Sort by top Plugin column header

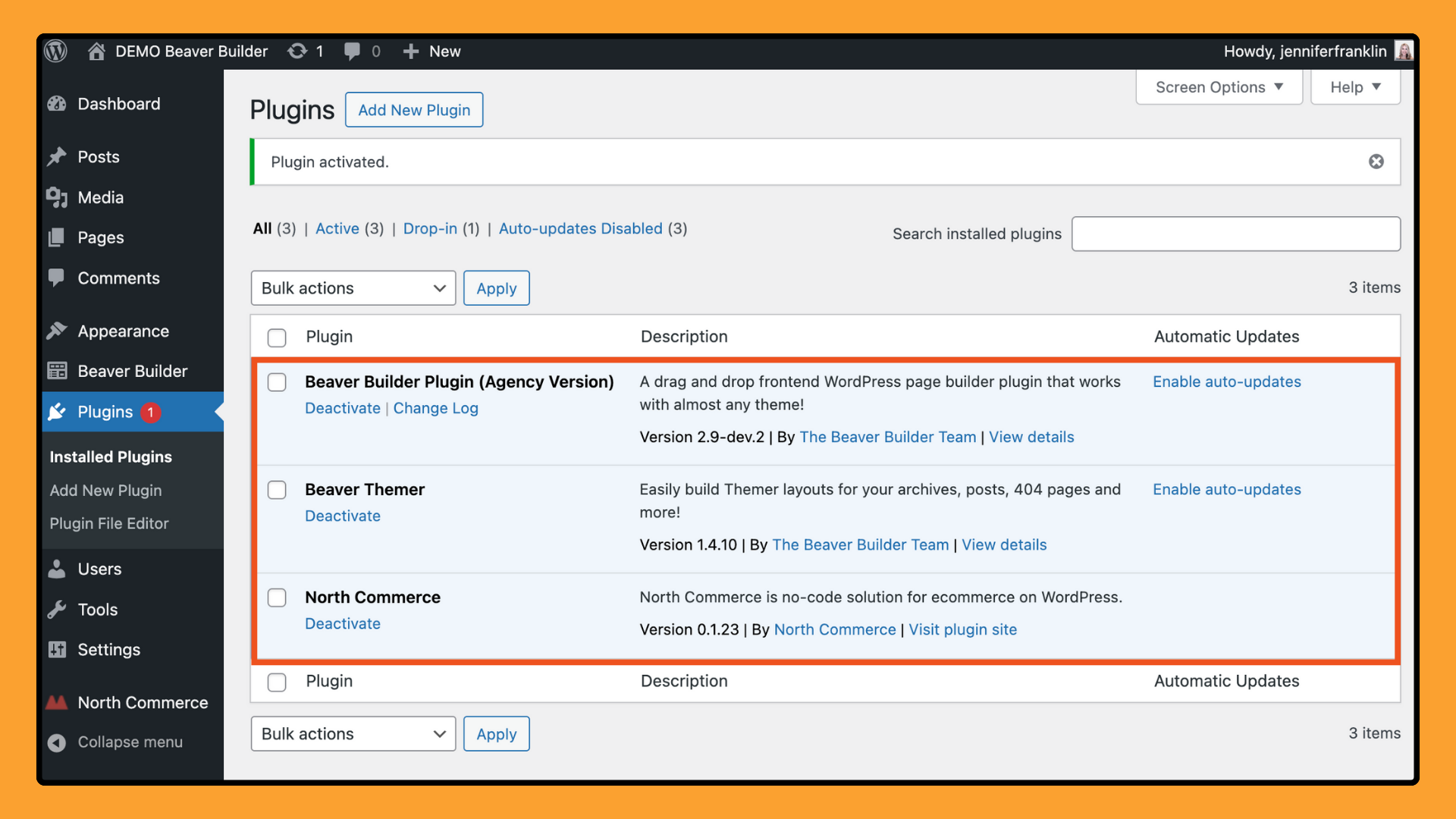coord(329,337)
